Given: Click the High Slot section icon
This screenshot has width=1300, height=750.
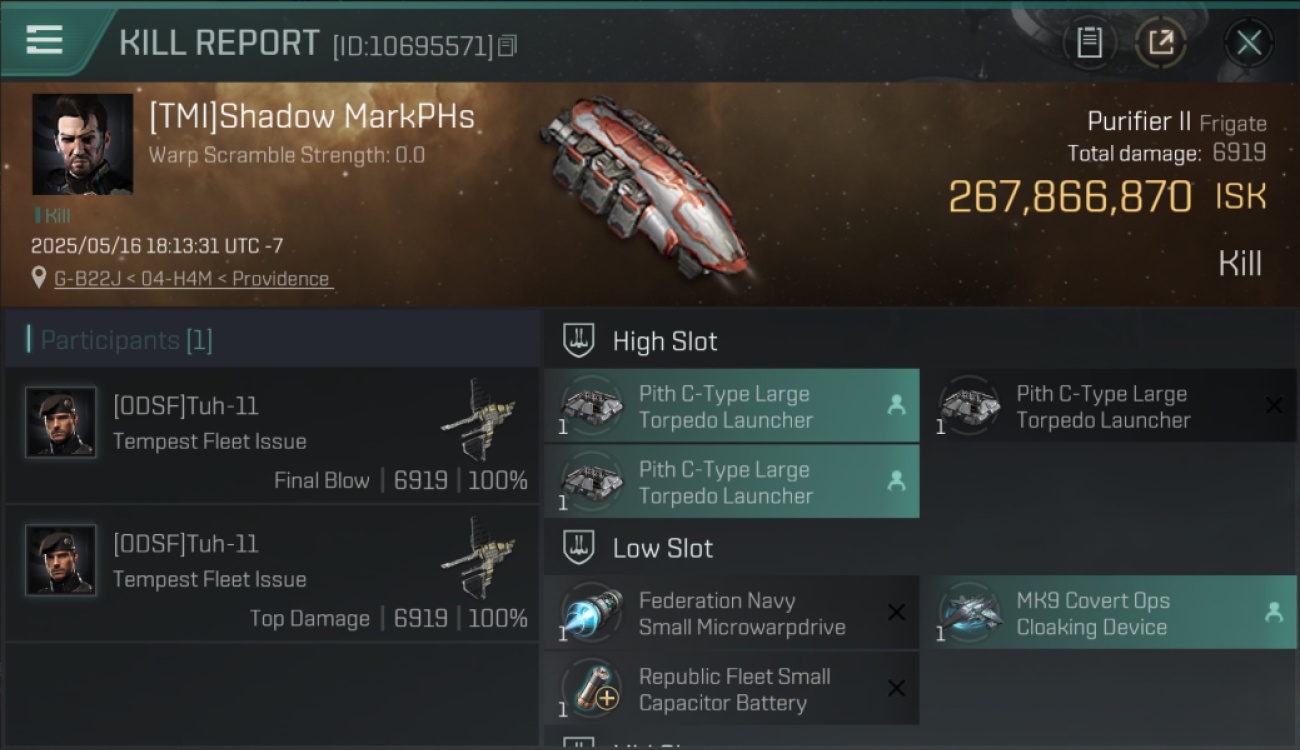Looking at the screenshot, I should pyautogui.click(x=578, y=340).
